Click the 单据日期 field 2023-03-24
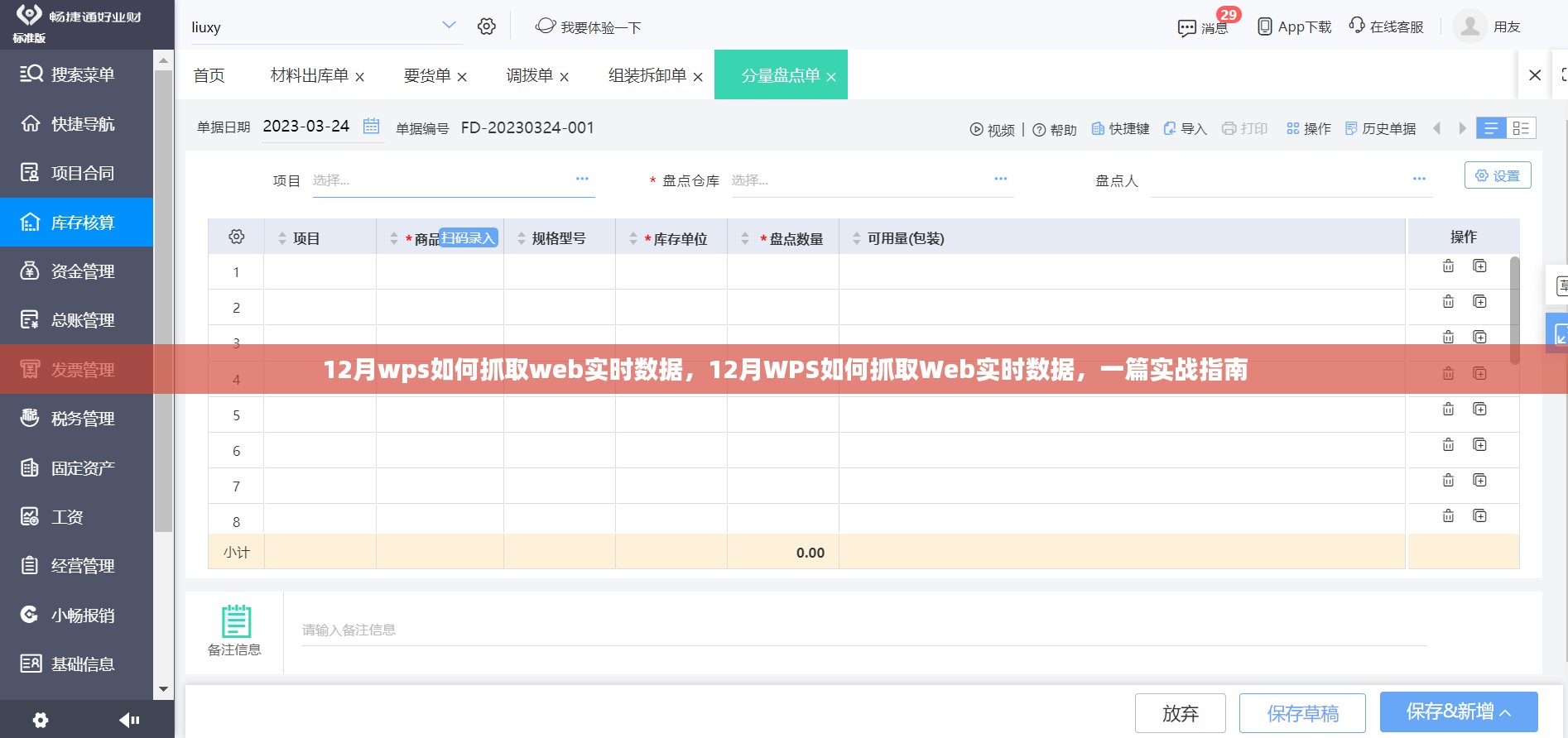Image resolution: width=1568 pixels, height=738 pixels. pyautogui.click(x=306, y=126)
